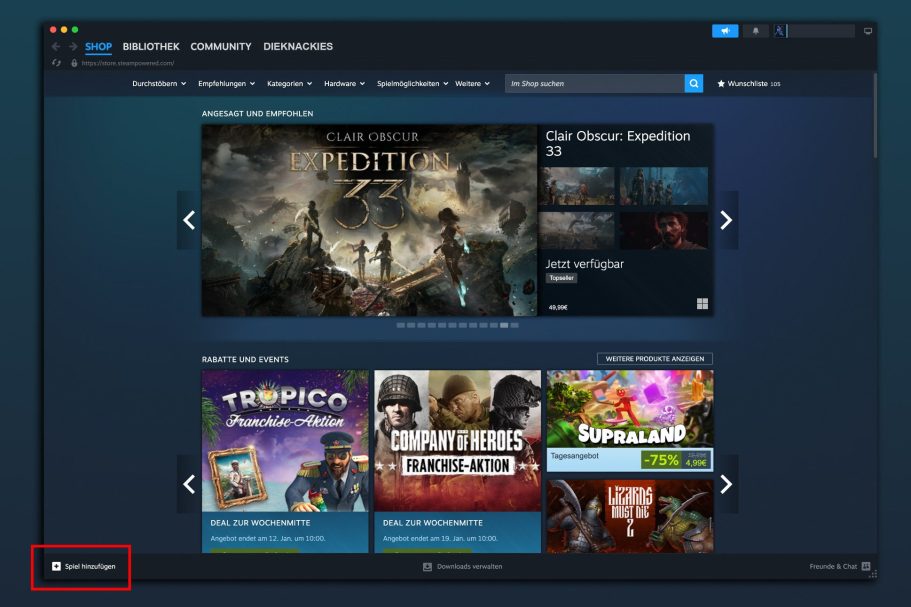Select the first carousel page dot
911x607 pixels.
pyautogui.click(x=400, y=325)
